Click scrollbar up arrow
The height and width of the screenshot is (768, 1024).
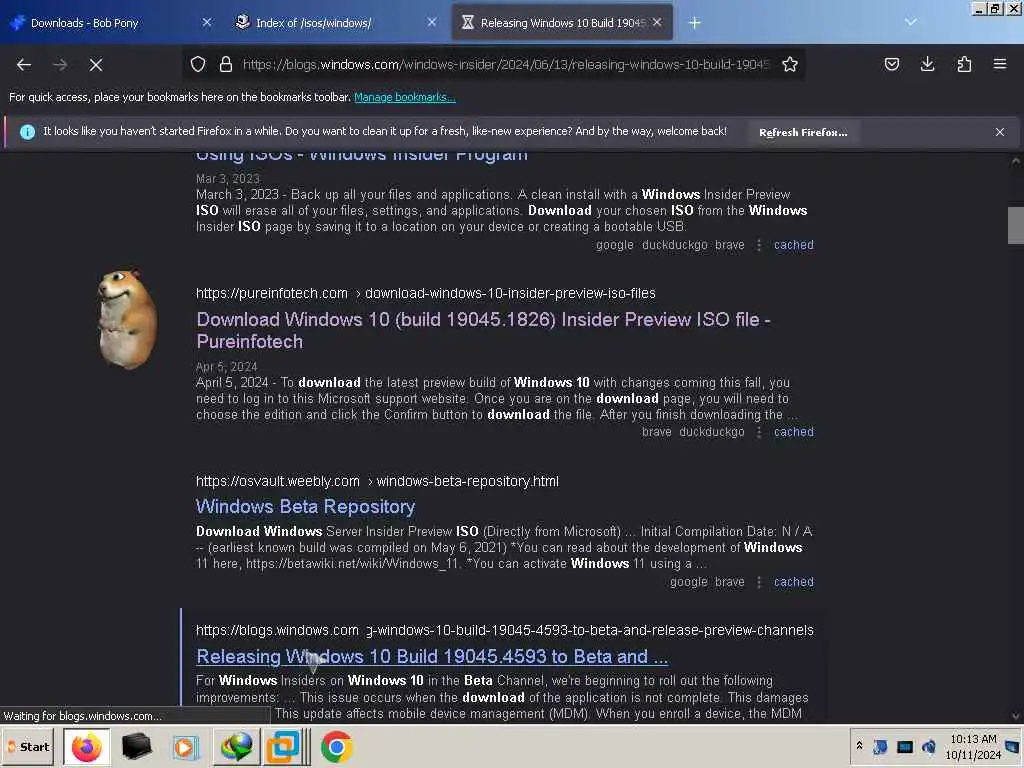tap(1015, 161)
